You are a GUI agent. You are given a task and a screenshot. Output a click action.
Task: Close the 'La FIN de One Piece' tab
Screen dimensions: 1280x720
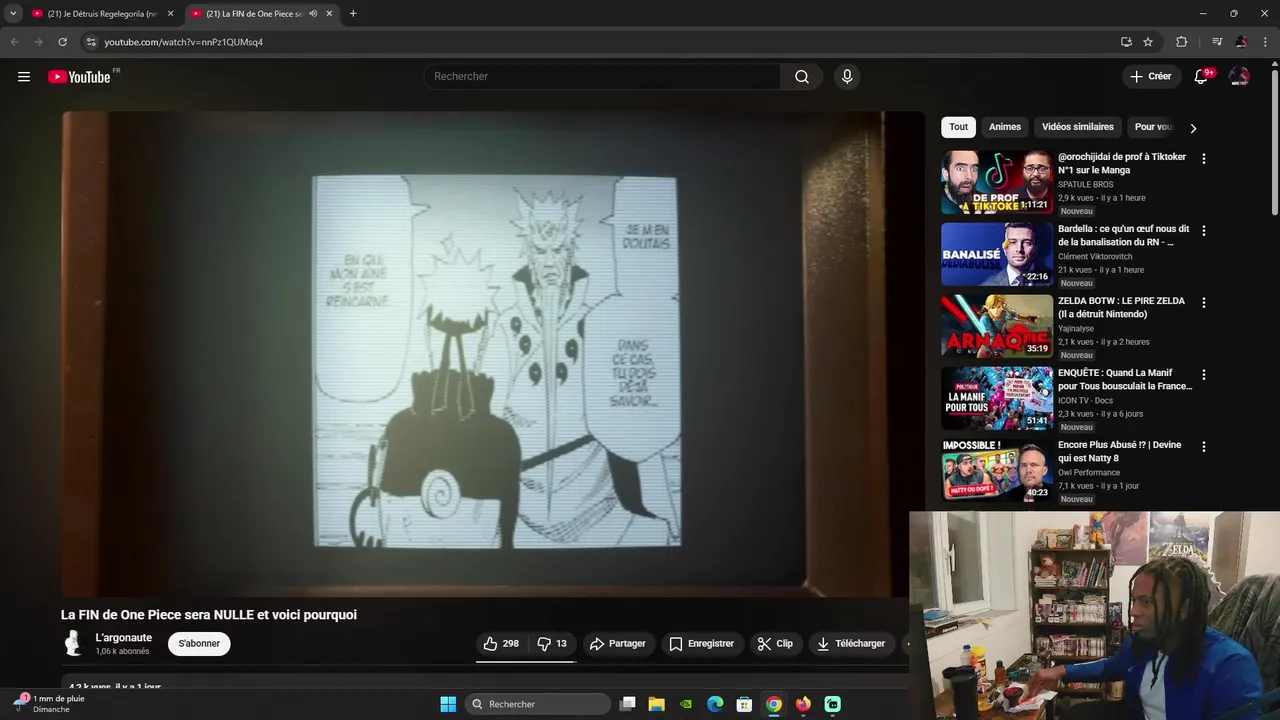tap(329, 14)
